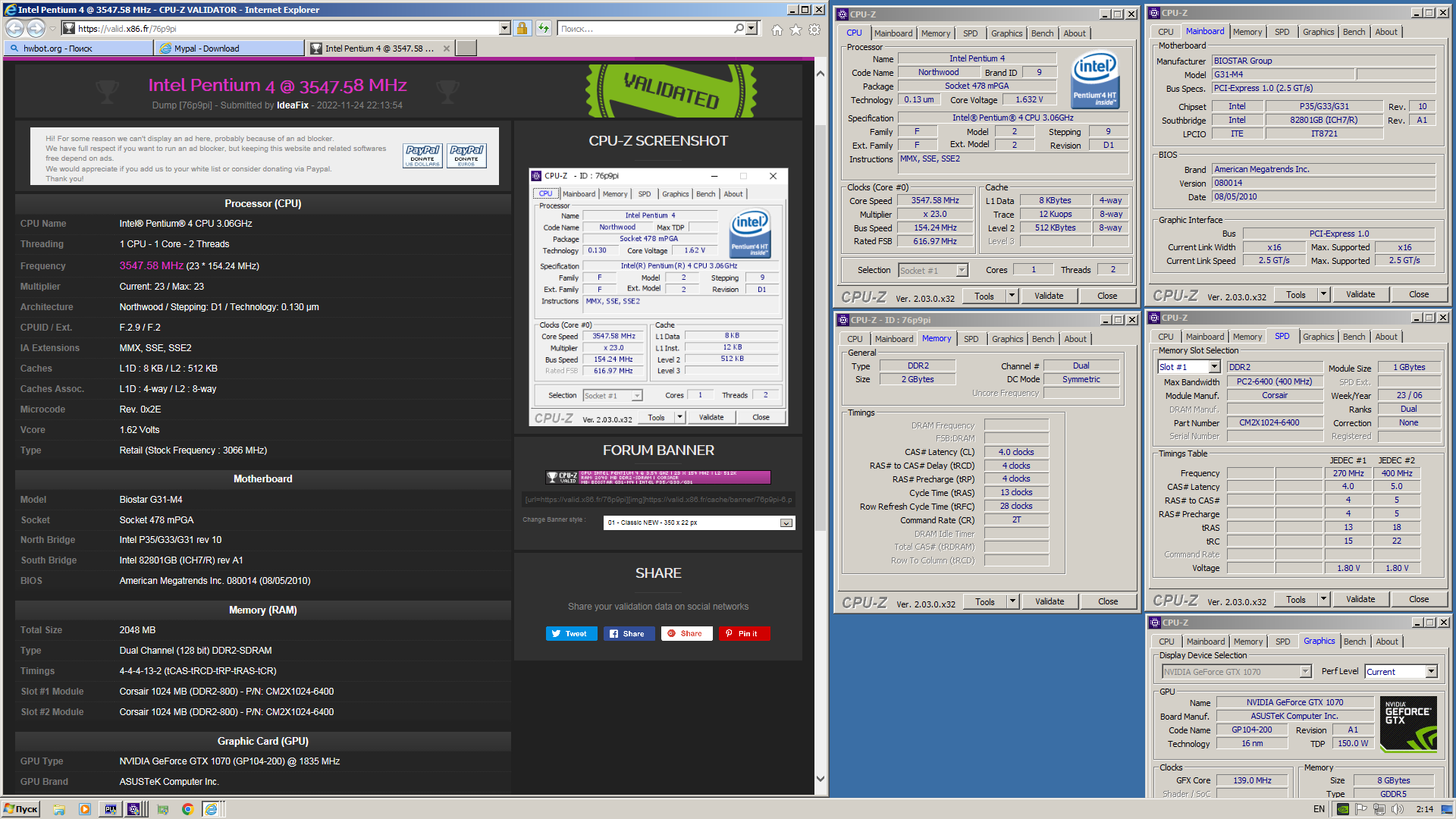Open IE Tools gear icon
The height and width of the screenshot is (819, 1456).
pyautogui.click(x=814, y=30)
